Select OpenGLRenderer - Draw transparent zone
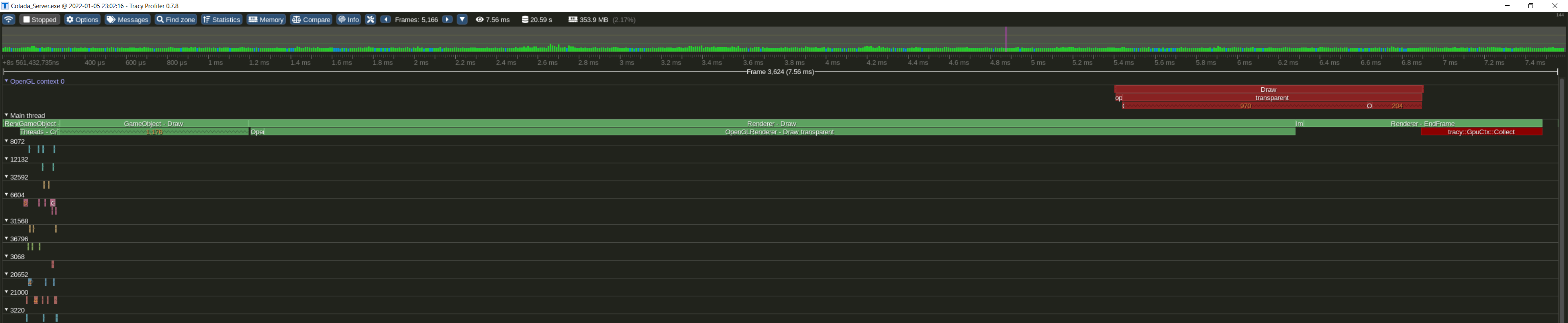Viewport: 1568px width, 323px height. click(779, 132)
